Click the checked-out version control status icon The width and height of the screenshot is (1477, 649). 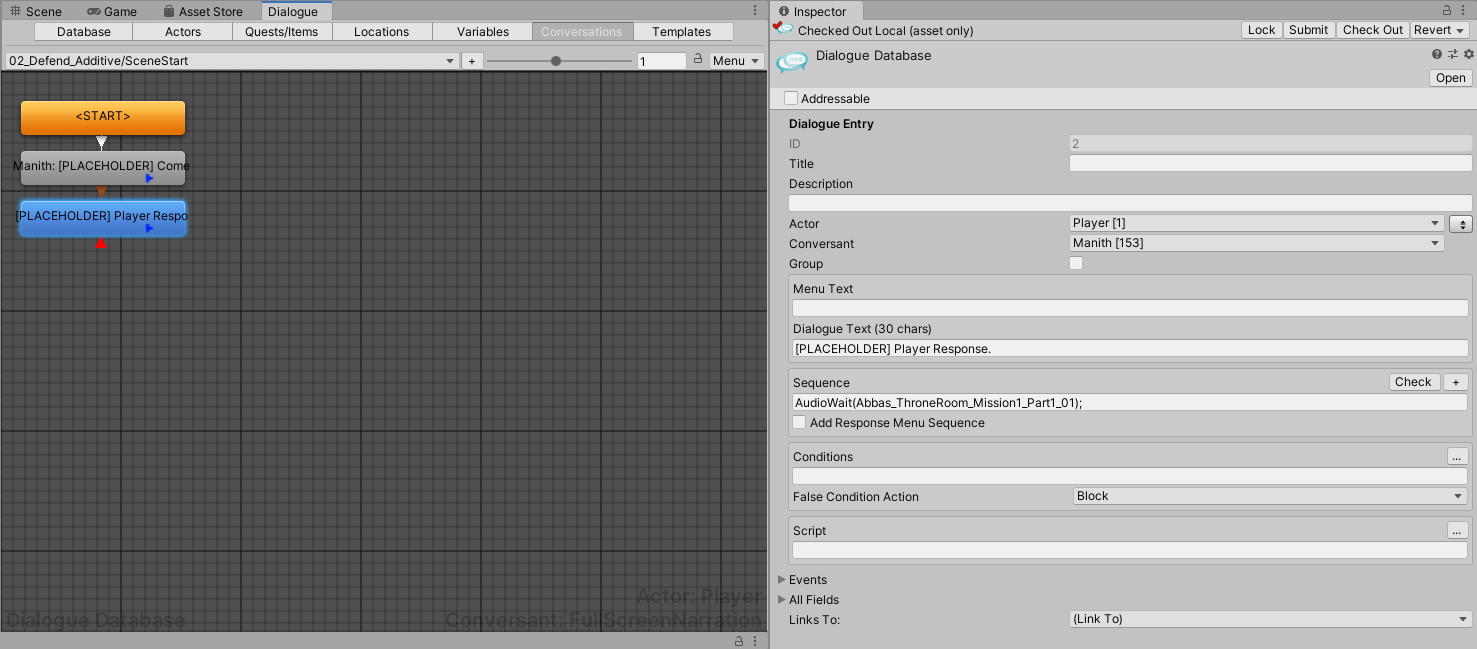click(x=783, y=30)
